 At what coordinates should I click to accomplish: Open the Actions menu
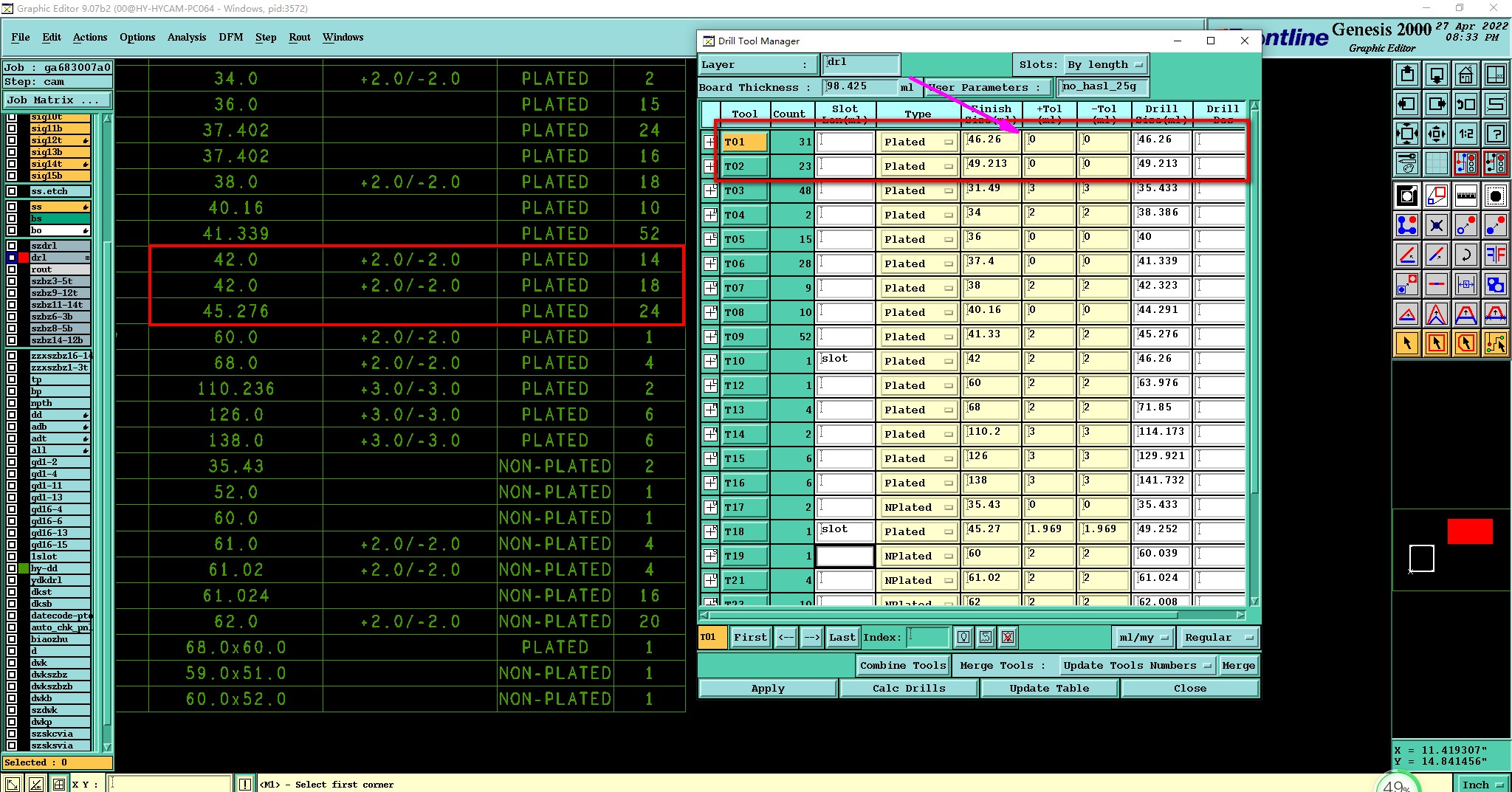90,37
